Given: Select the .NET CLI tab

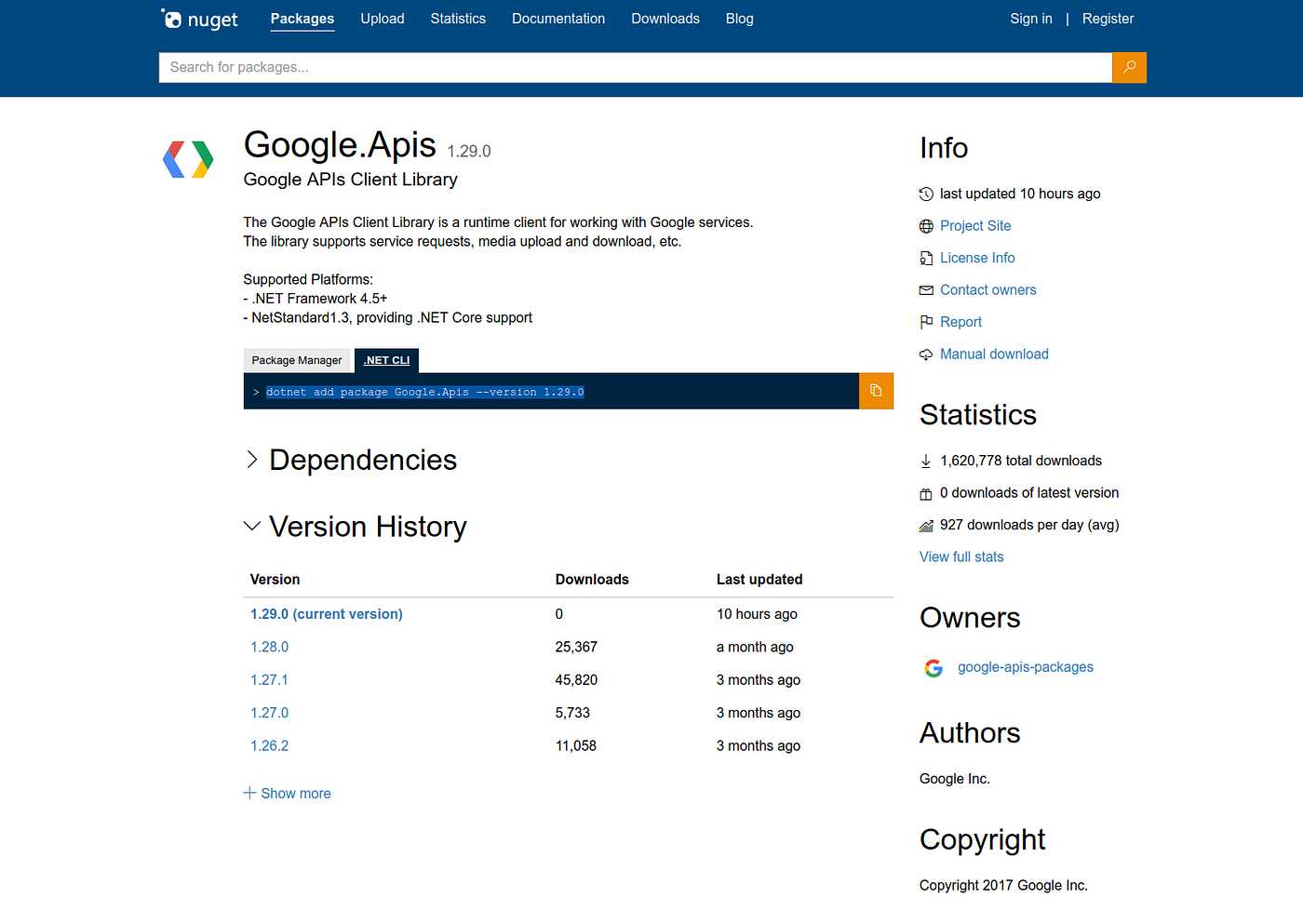Looking at the screenshot, I should point(386,360).
